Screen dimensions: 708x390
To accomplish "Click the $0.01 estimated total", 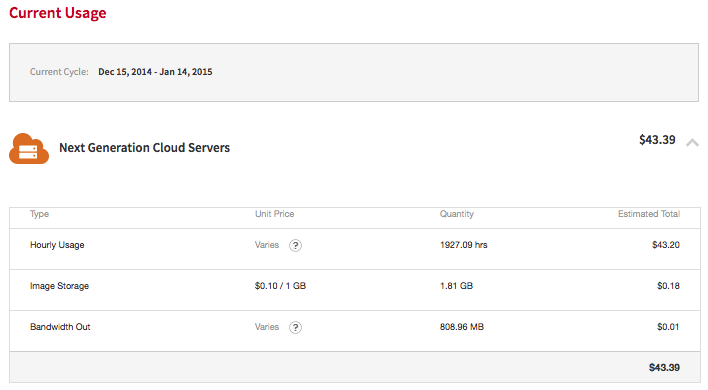I will [669, 327].
